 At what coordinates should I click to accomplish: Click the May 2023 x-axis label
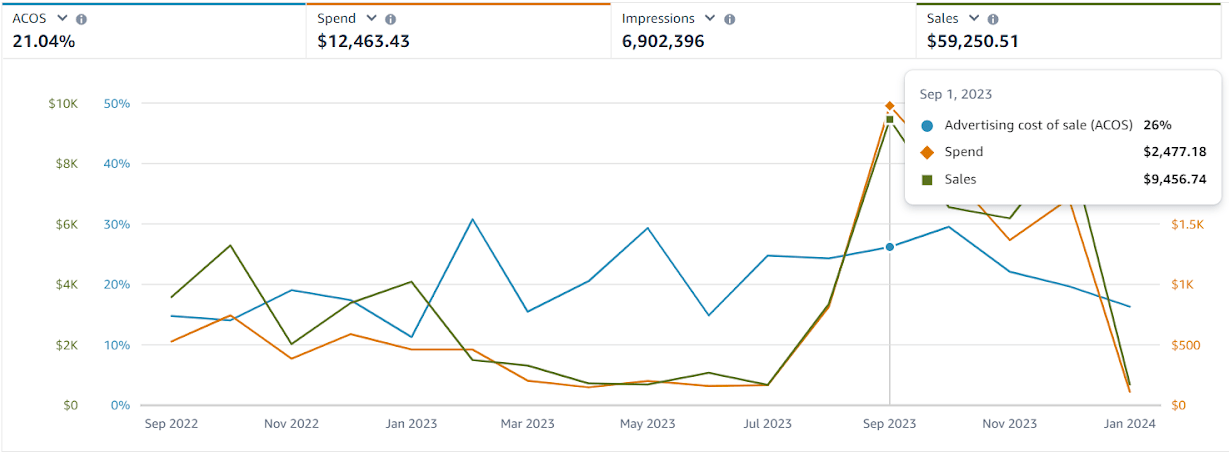click(647, 424)
